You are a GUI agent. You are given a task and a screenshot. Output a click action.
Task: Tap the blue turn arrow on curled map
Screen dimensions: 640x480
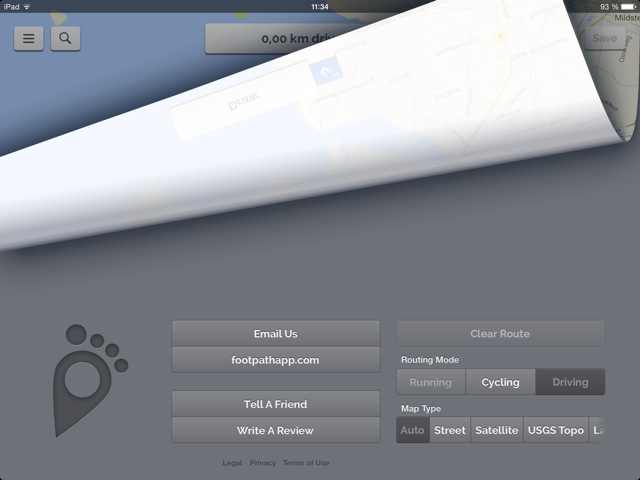coord(325,72)
